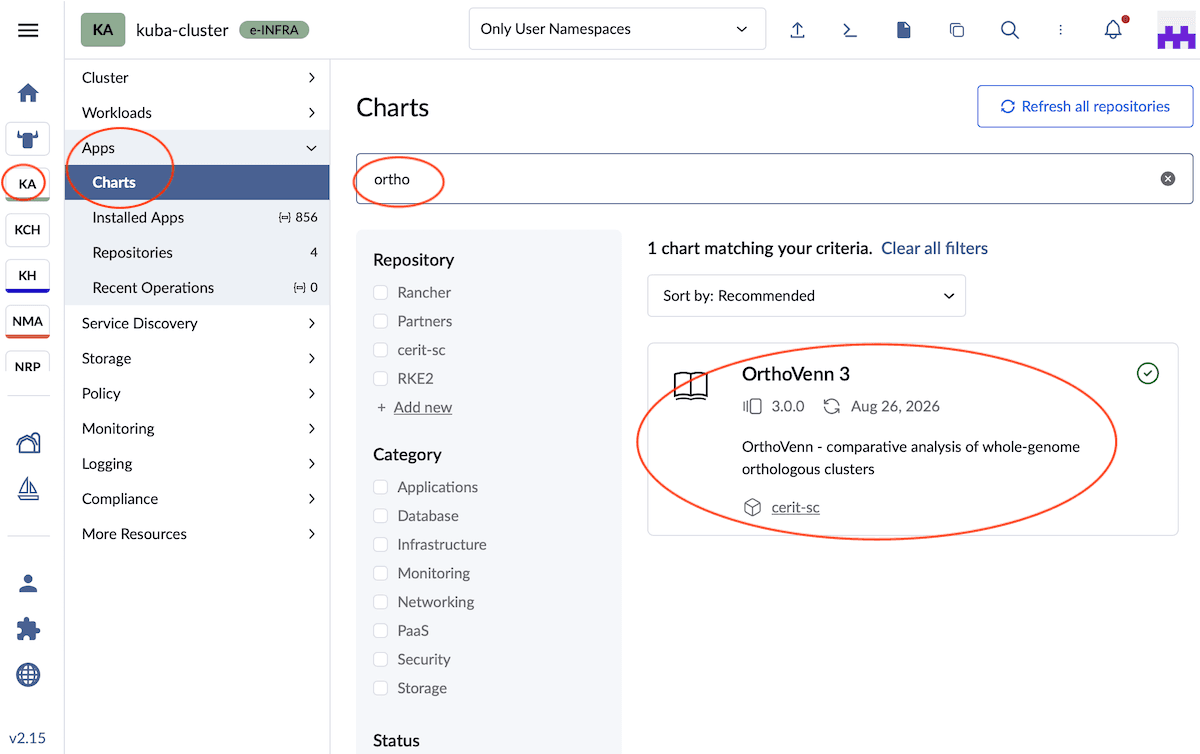Expand the Monitoring sidebar section
This screenshot has height=754, width=1200.
click(197, 428)
